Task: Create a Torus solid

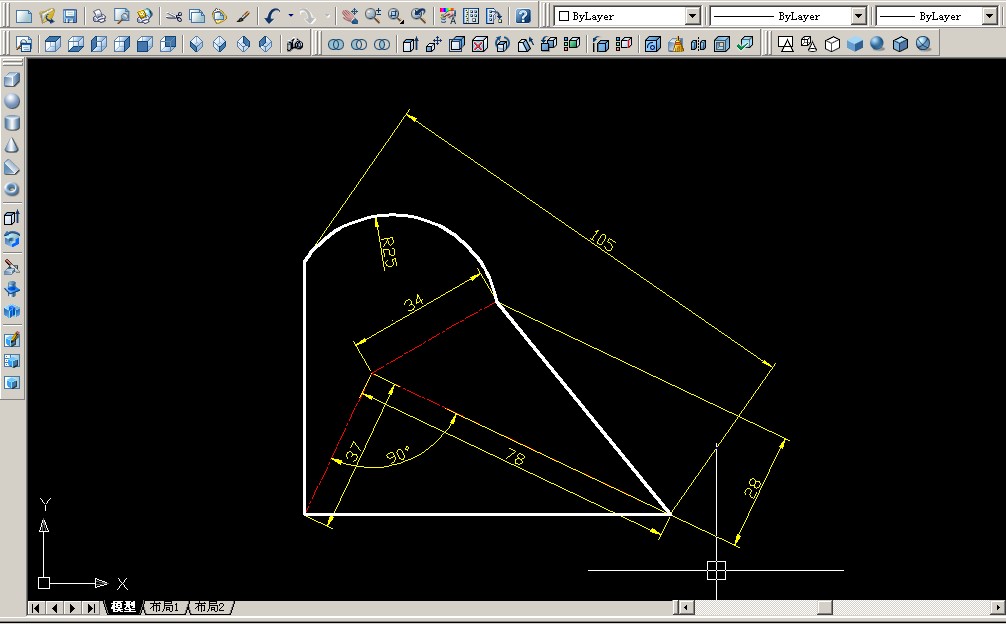Action: tap(12, 189)
